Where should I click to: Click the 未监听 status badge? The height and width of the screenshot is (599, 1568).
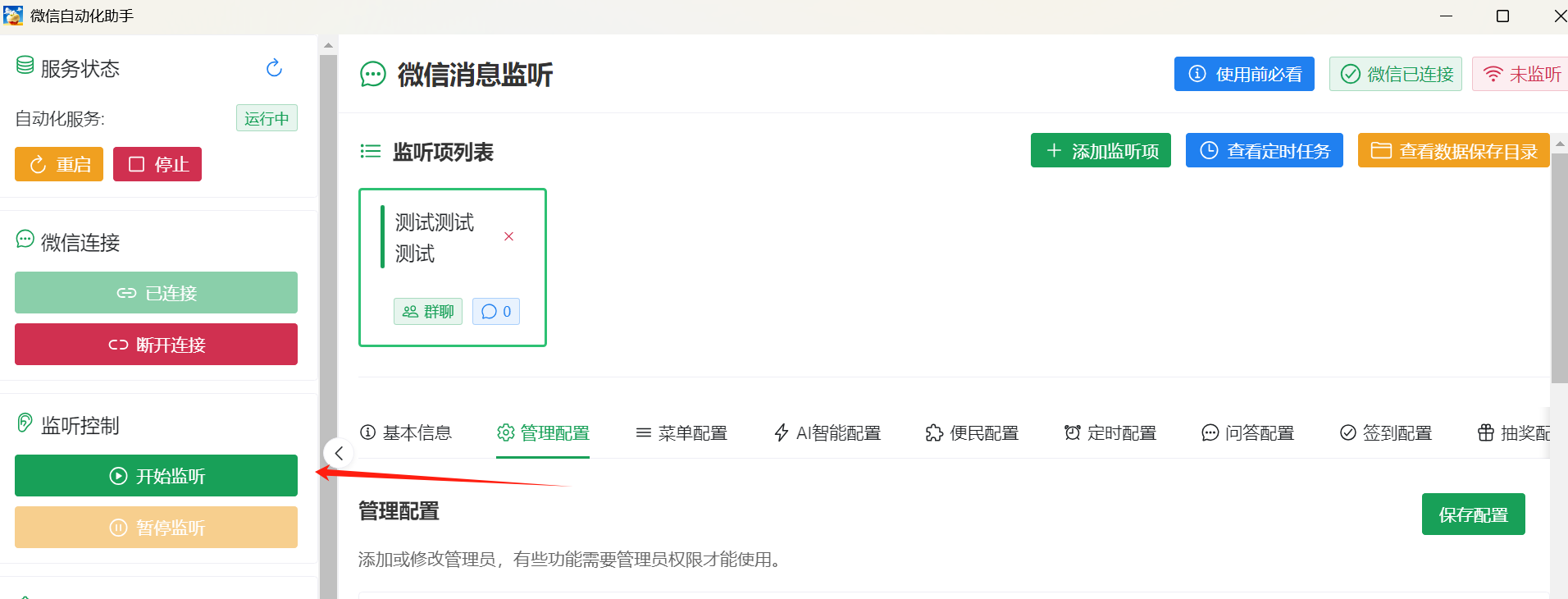(1521, 74)
